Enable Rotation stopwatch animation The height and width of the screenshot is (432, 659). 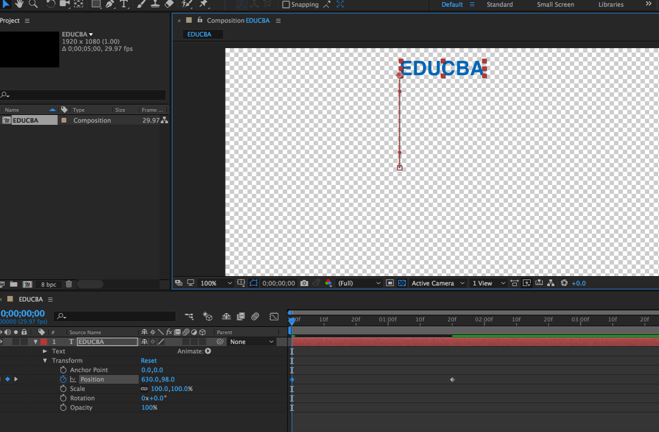(63, 398)
